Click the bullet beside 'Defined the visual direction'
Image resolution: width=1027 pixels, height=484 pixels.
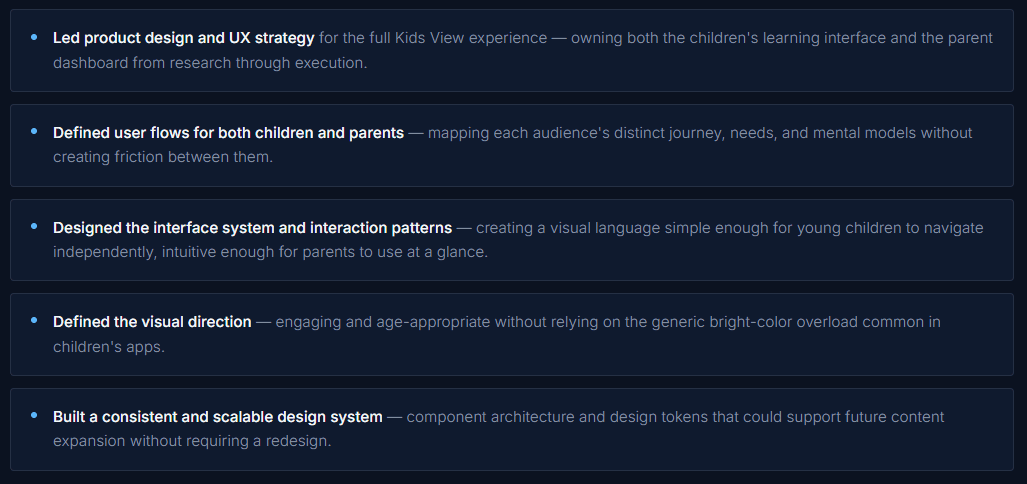(34, 322)
